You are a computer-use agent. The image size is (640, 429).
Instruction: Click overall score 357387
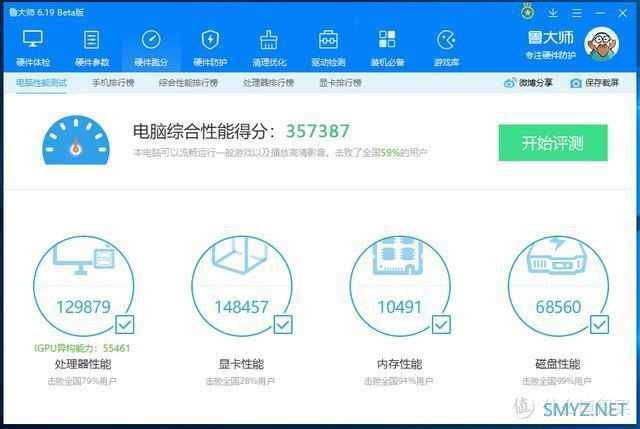click(318, 131)
